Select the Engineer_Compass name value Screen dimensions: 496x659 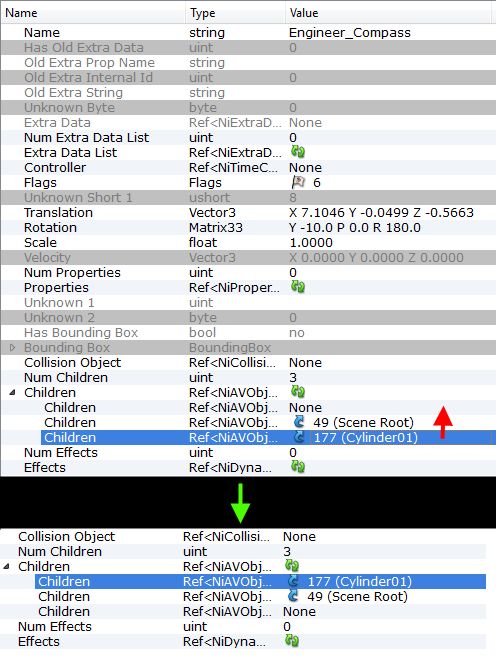350,32
